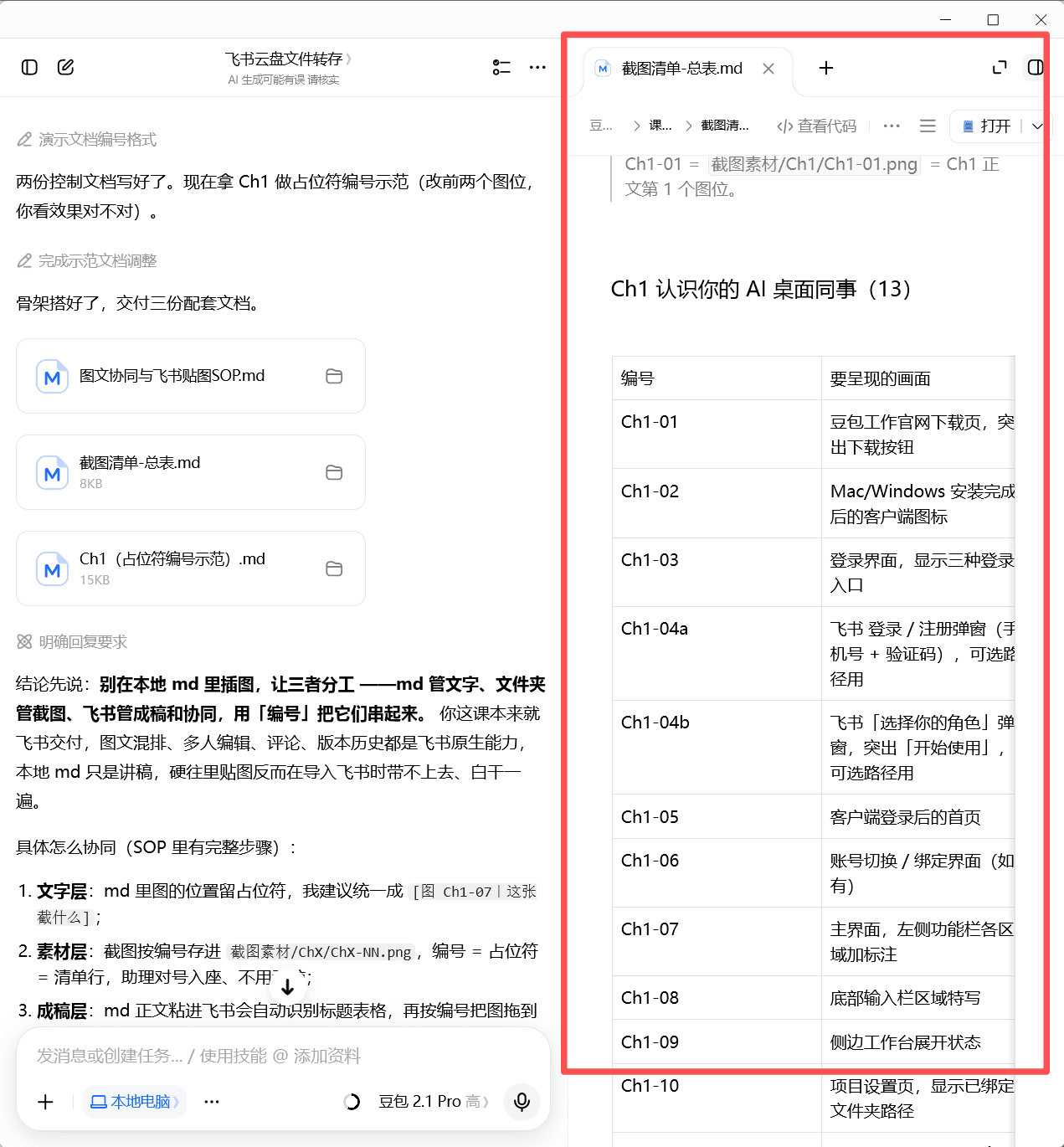Select table cell Ch1-05
Screen dimensions: 1064x1147
click(x=717, y=816)
